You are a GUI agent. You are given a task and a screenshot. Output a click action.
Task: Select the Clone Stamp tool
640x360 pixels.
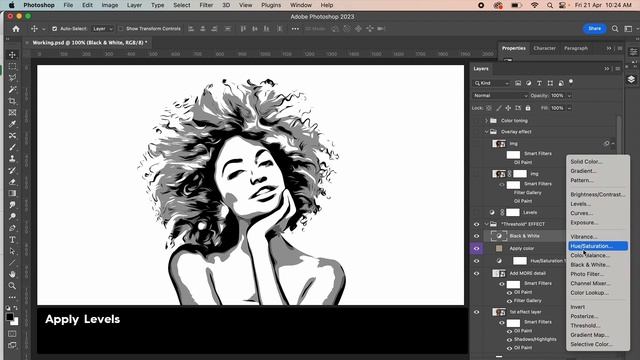[12, 158]
